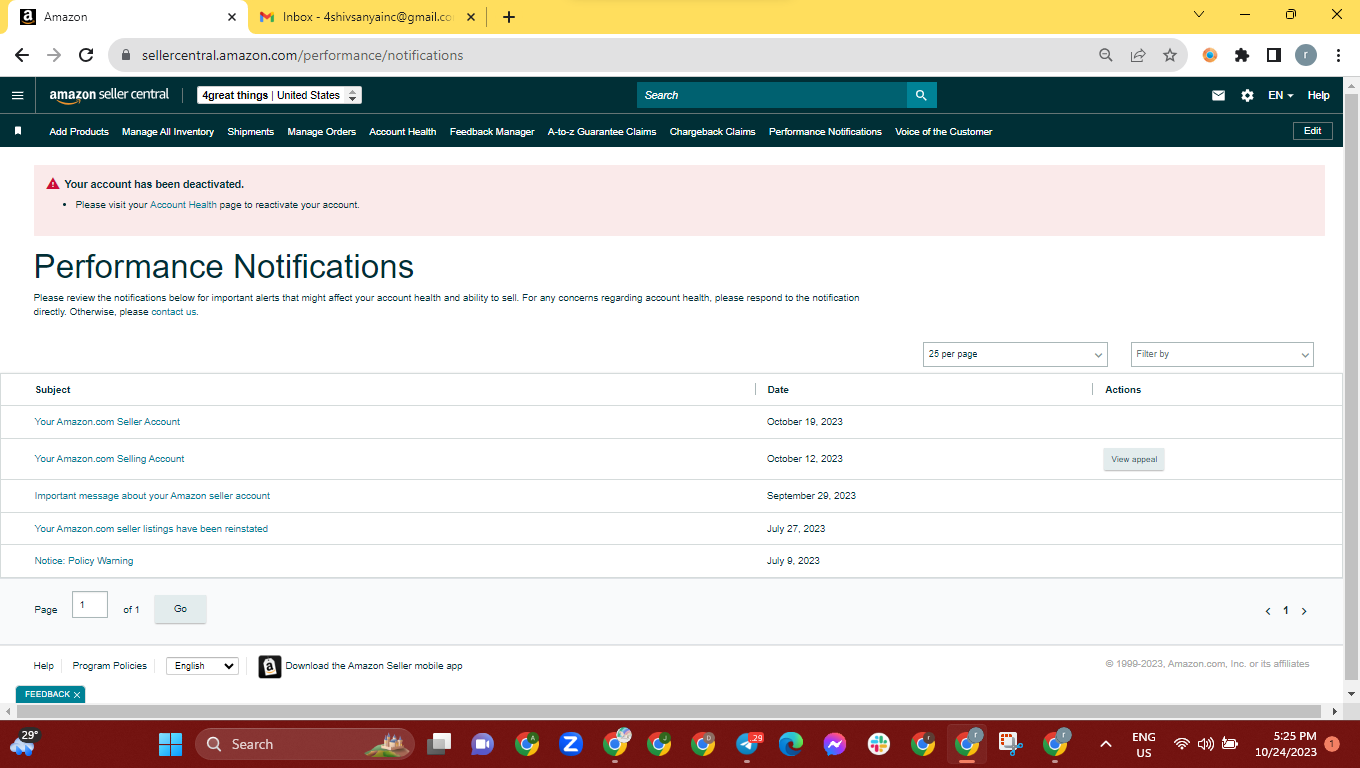1360x768 pixels.
Task: Open Feedback Manager in the nav bar
Action: click(x=492, y=132)
